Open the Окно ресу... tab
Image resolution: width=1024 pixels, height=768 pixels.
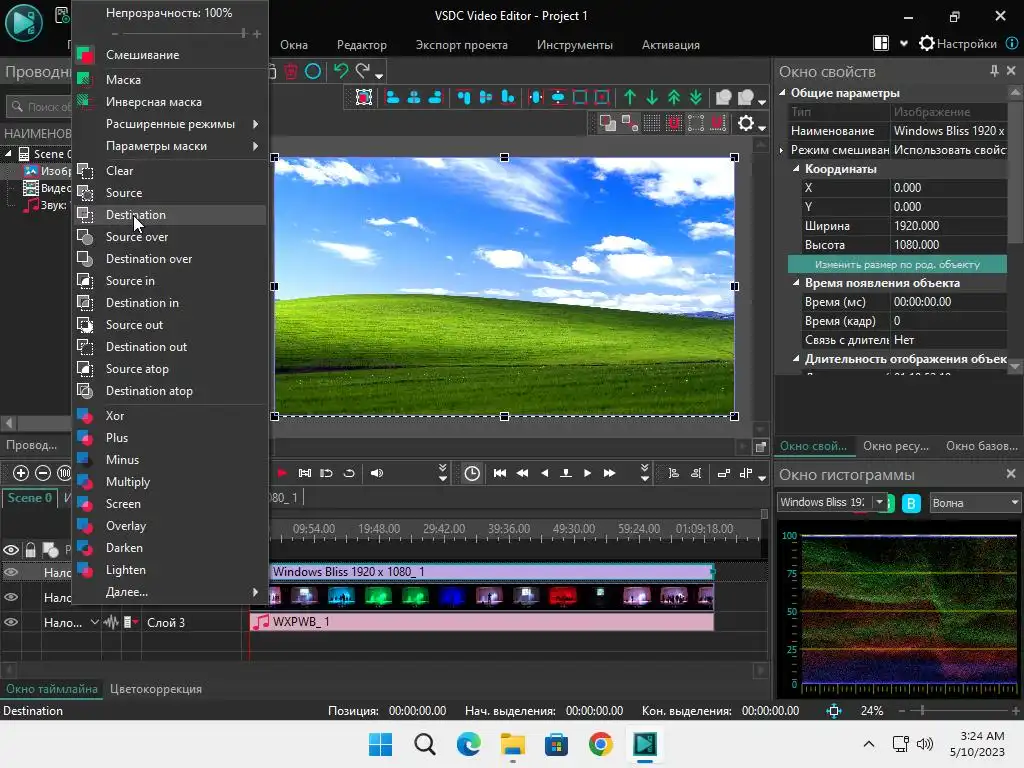895,446
